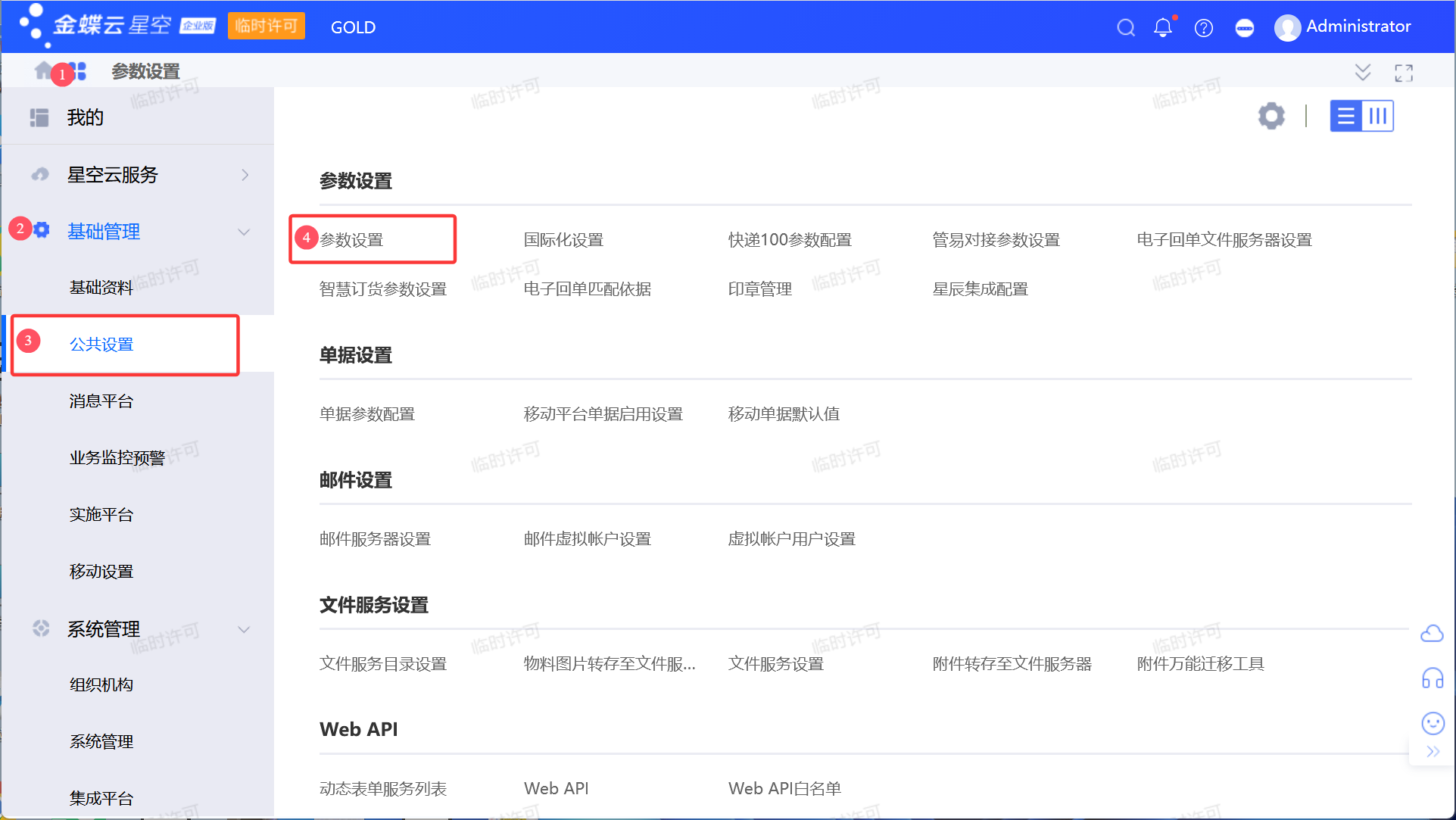Viewport: 1456px width, 820px height.
Task: Open the 参数设置 link
Action: coord(352,240)
